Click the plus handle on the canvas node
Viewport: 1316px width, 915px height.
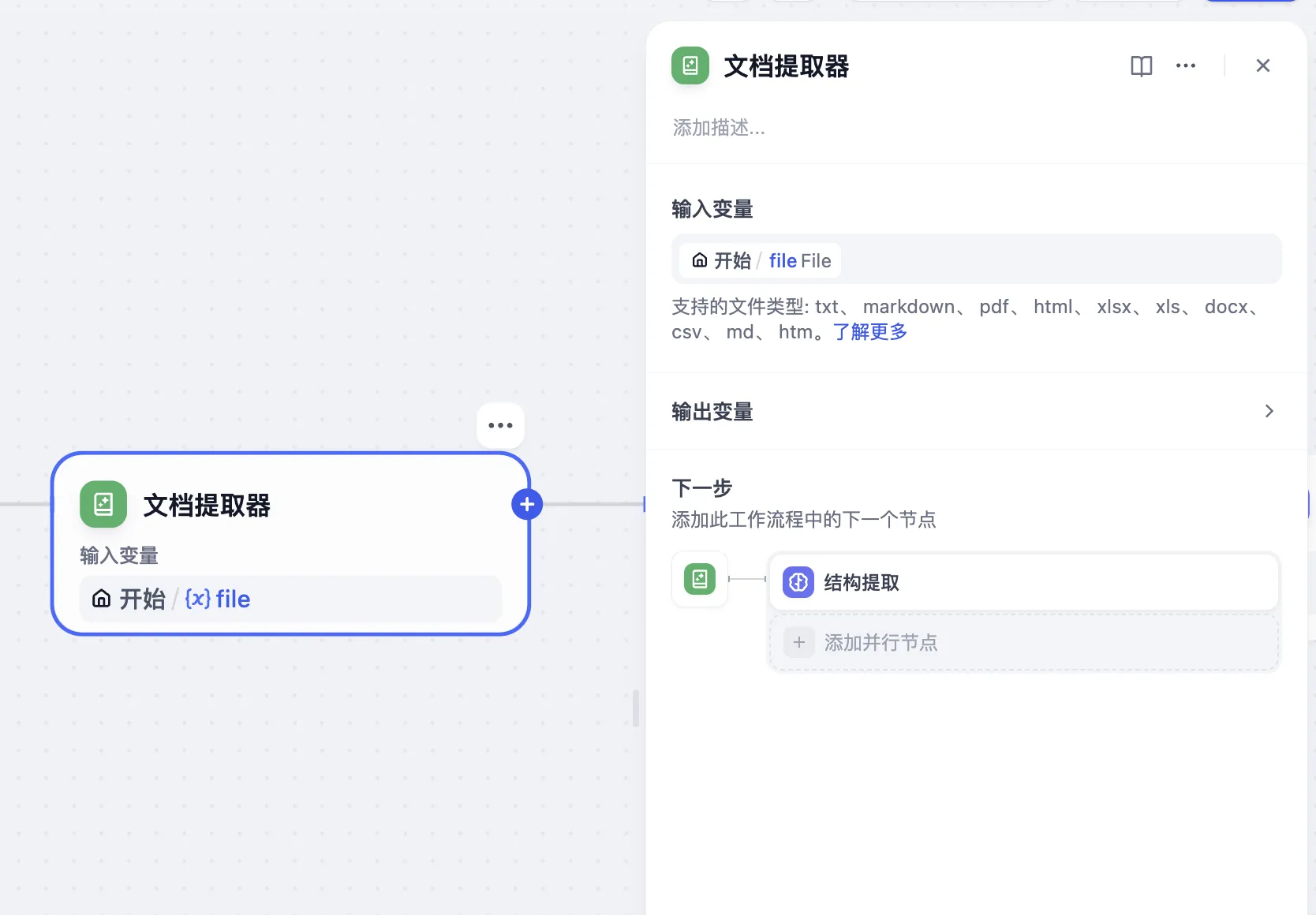pos(527,505)
